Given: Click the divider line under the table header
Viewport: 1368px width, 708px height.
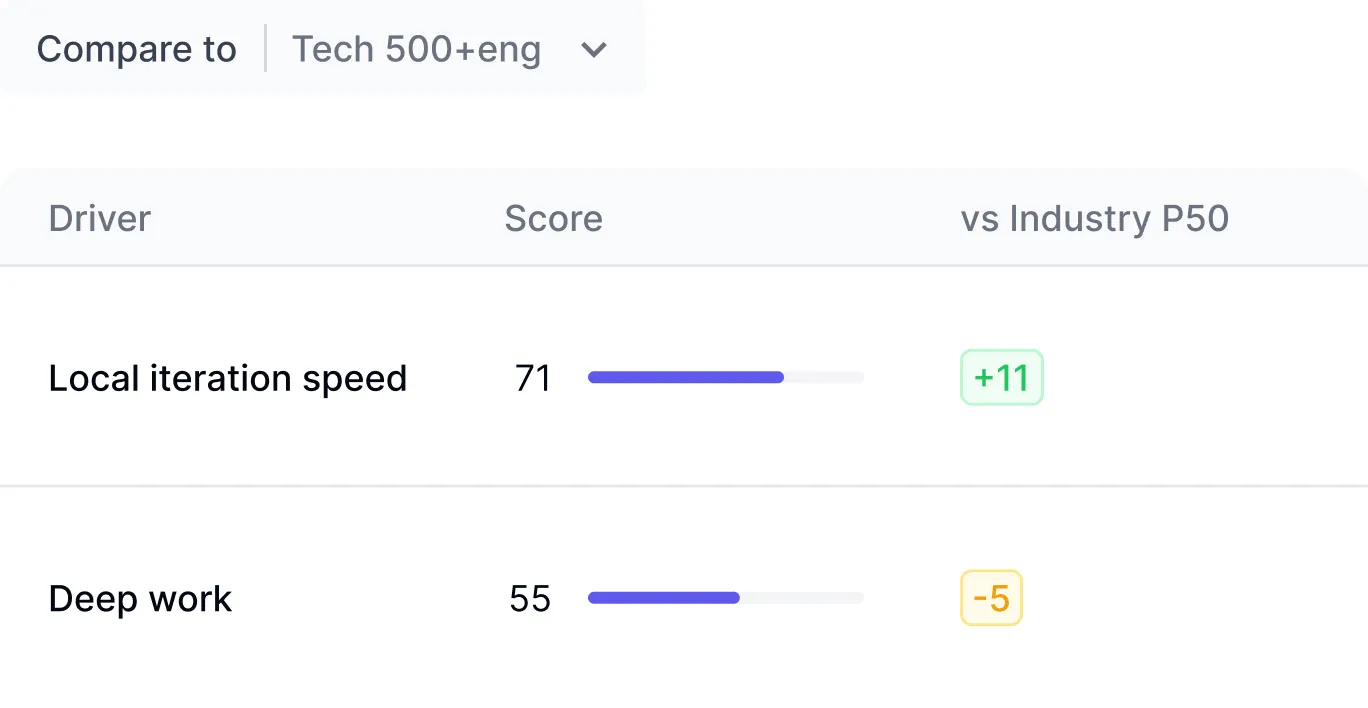Looking at the screenshot, I should pyautogui.click(x=684, y=266).
